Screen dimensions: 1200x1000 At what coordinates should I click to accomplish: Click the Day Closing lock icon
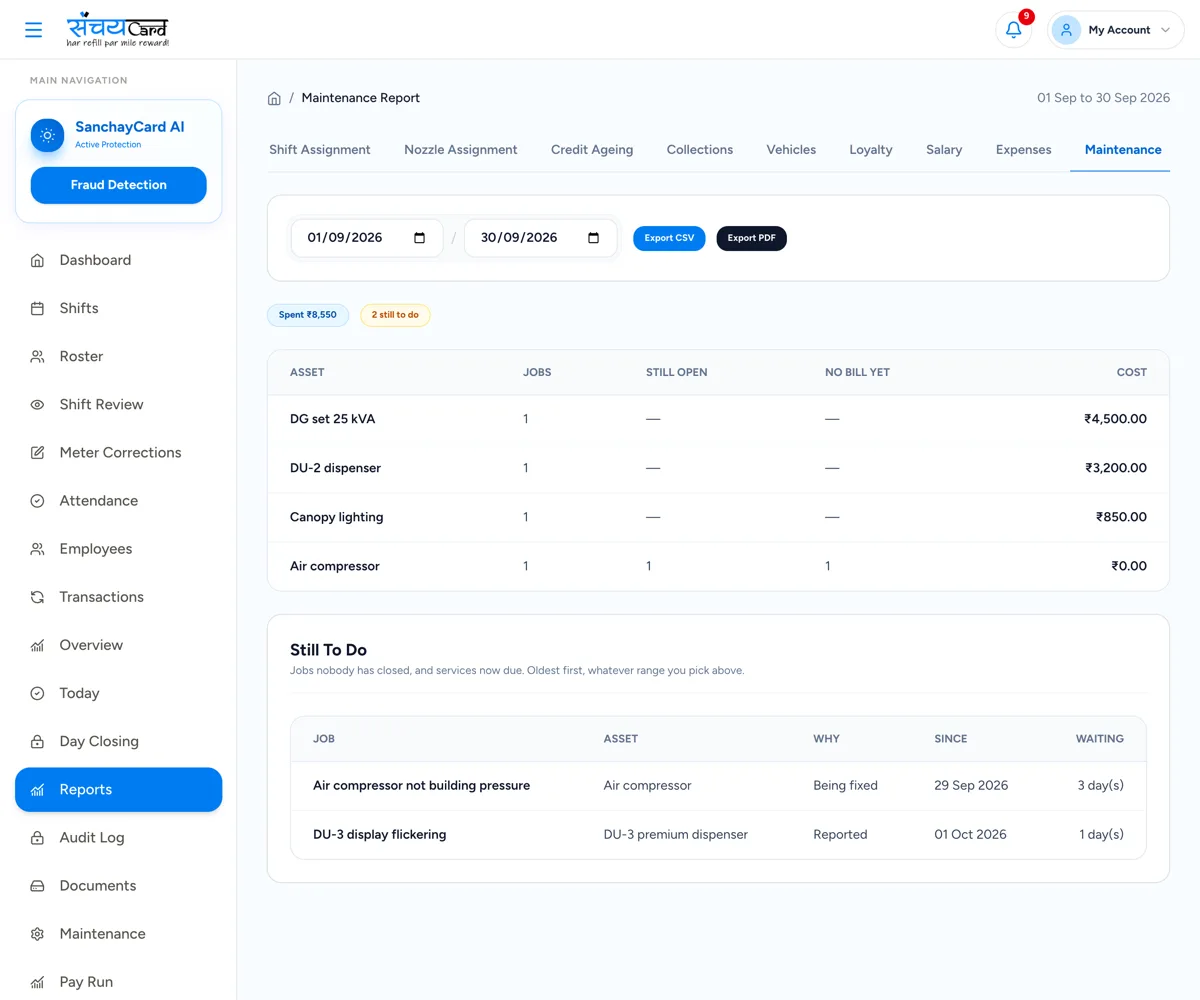click(x=37, y=741)
